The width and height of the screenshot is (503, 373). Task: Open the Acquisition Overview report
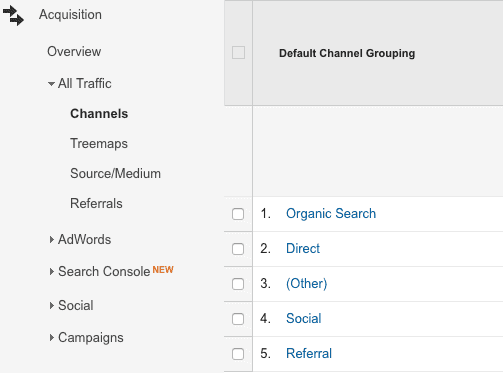pyautogui.click(x=74, y=52)
